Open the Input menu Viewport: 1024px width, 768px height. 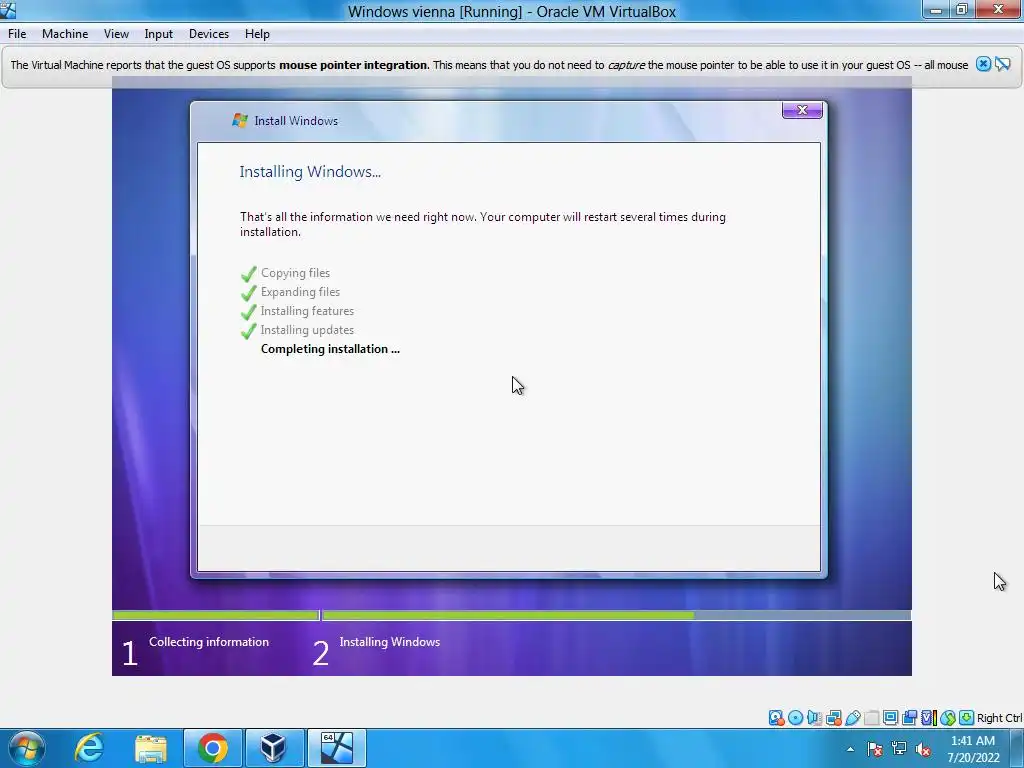(159, 34)
